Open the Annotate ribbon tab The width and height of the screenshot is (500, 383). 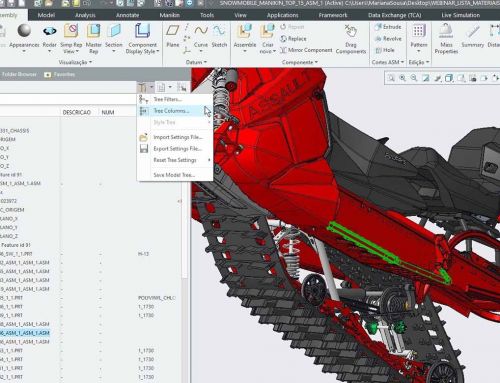pos(127,15)
